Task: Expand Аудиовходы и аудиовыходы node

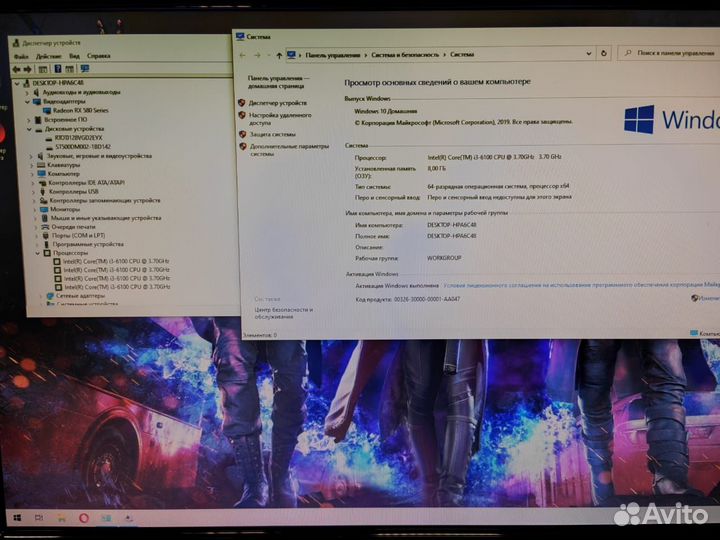Action: click(x=27, y=93)
